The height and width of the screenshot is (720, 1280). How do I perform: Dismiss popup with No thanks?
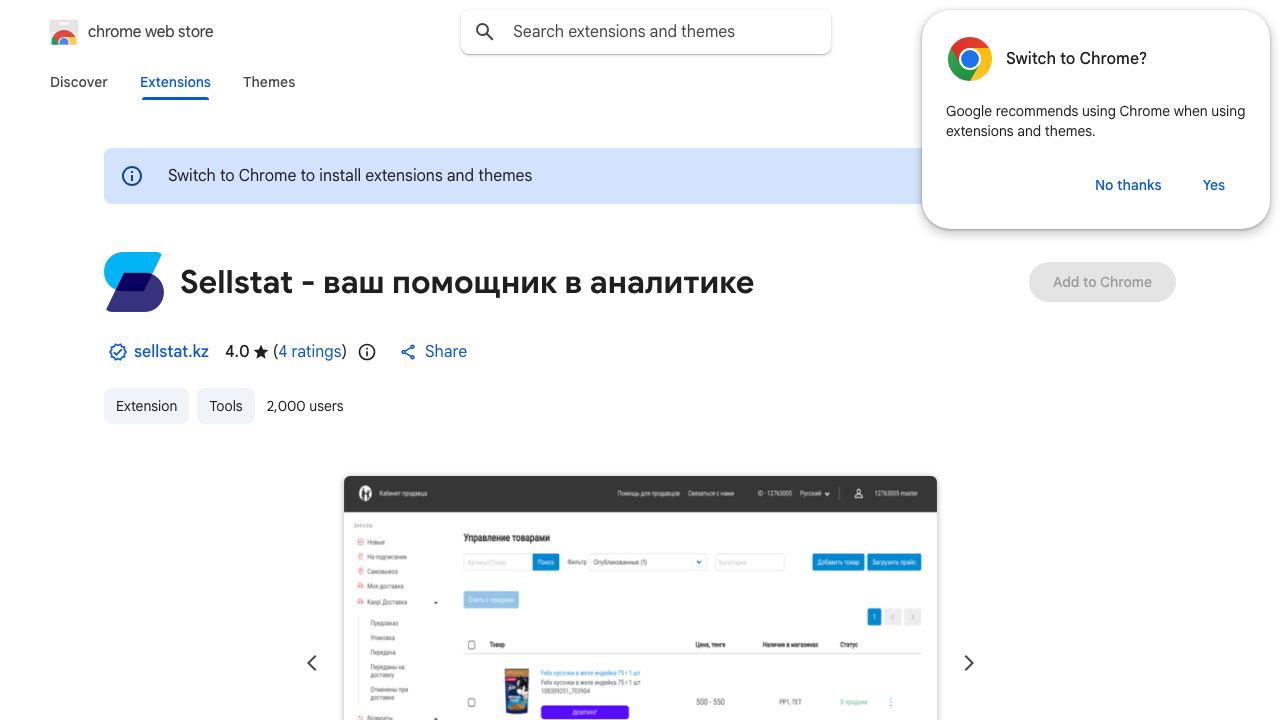click(1128, 185)
